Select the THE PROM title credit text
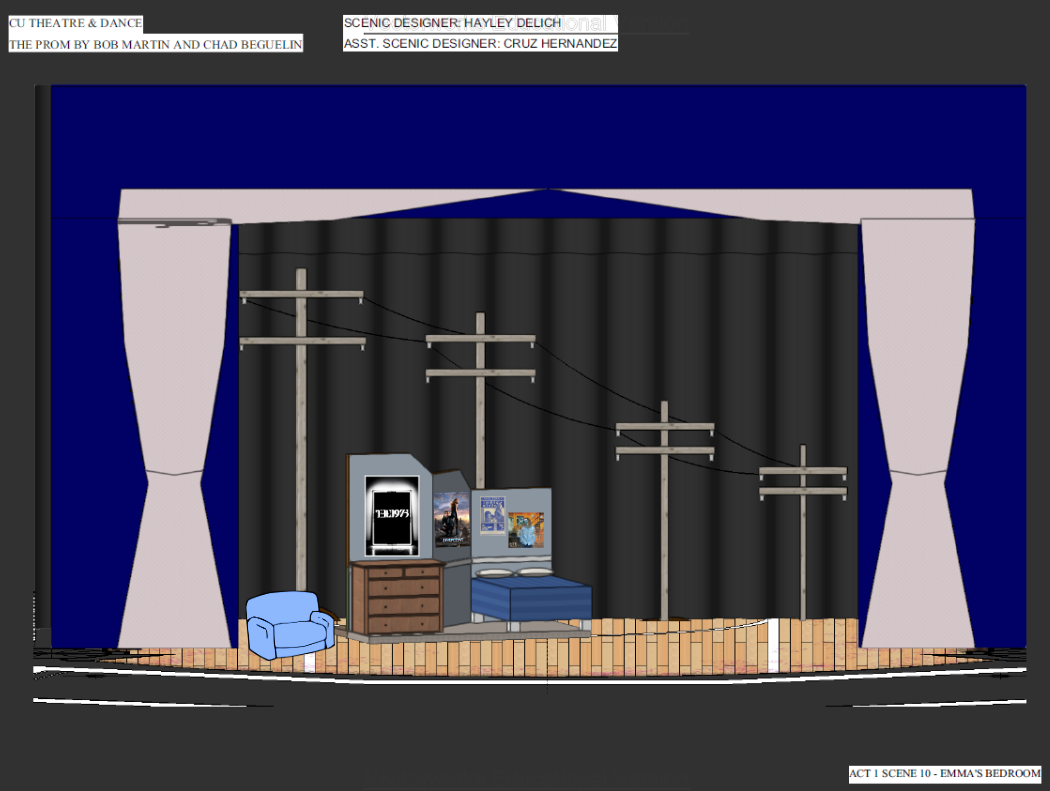This screenshot has height=791, width=1050. click(155, 43)
